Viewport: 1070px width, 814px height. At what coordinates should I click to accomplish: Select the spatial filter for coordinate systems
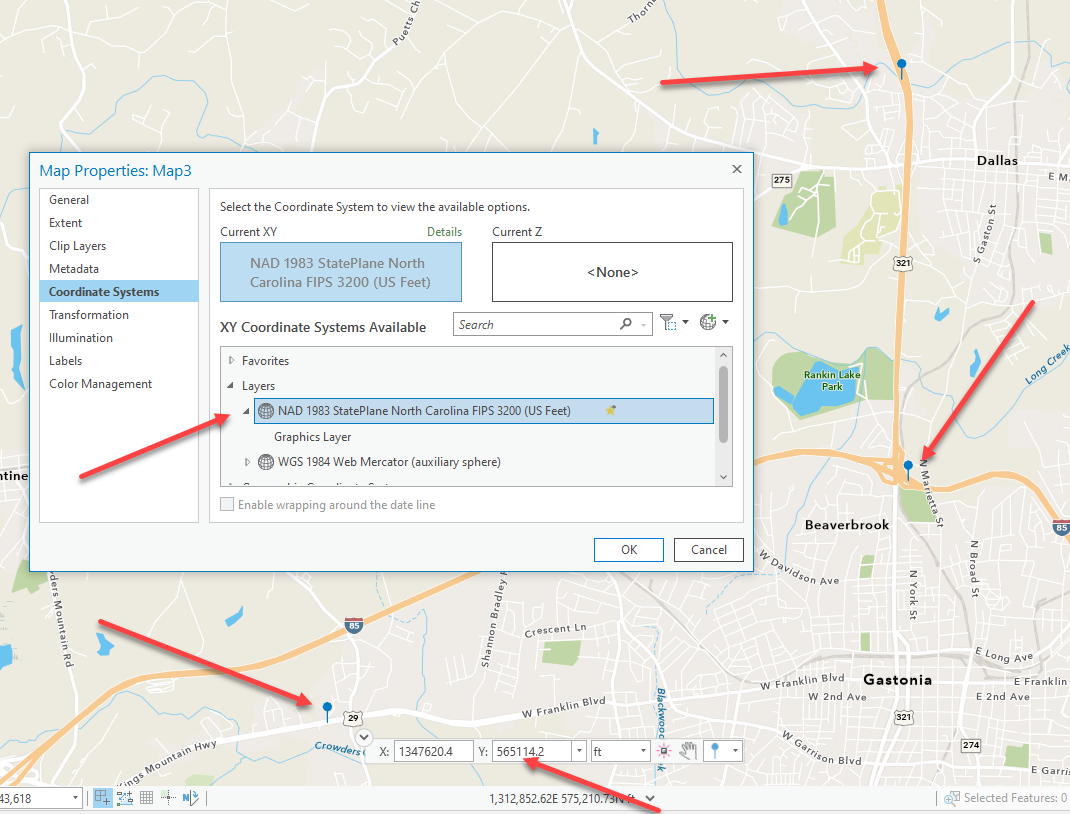tap(667, 323)
